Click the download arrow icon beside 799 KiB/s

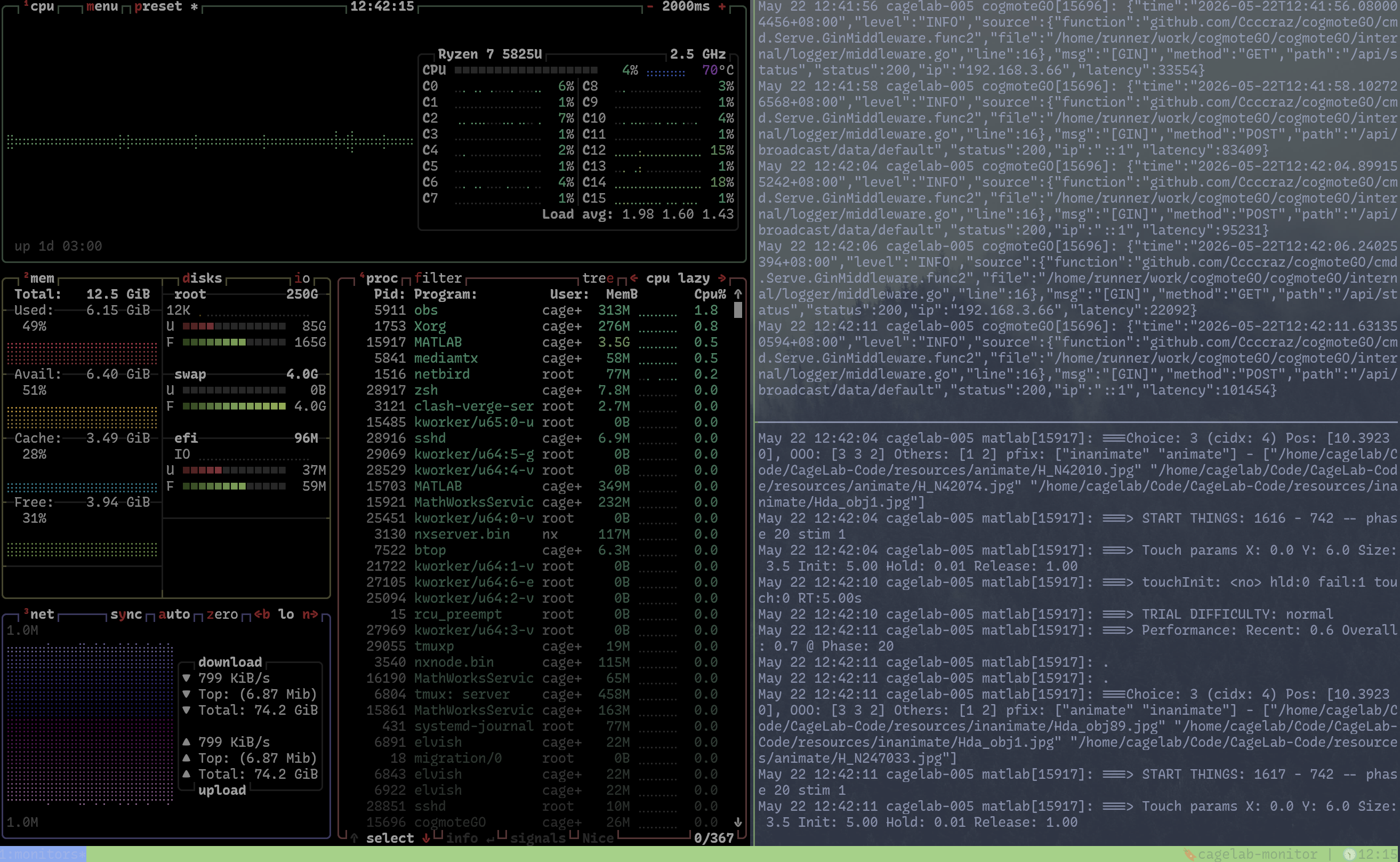tap(186, 679)
